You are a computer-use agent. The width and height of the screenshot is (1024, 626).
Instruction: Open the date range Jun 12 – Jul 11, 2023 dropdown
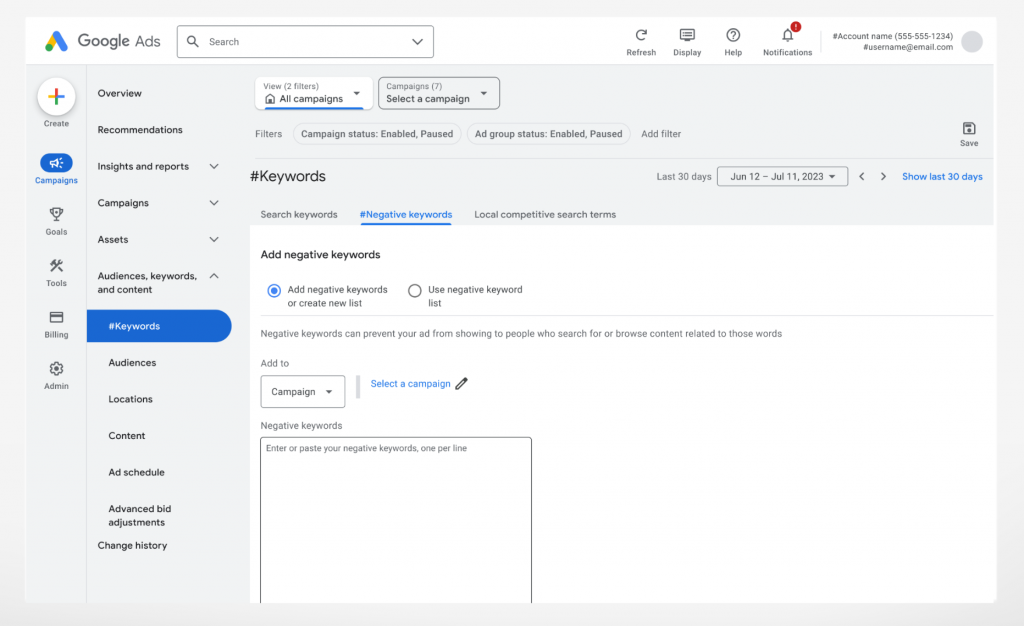(782, 176)
